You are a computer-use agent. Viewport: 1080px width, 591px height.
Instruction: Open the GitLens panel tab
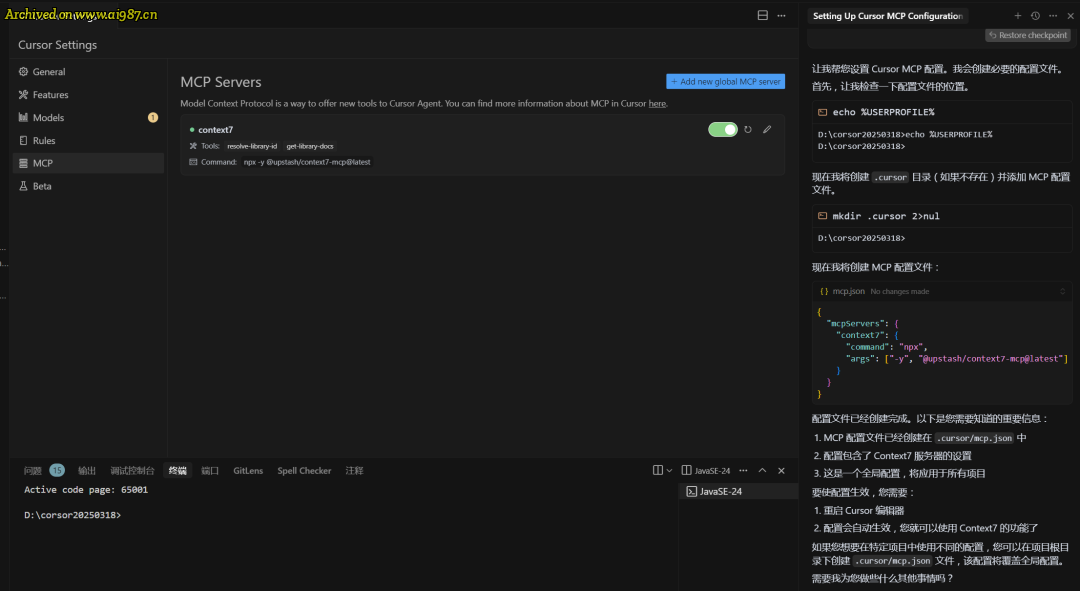point(248,470)
